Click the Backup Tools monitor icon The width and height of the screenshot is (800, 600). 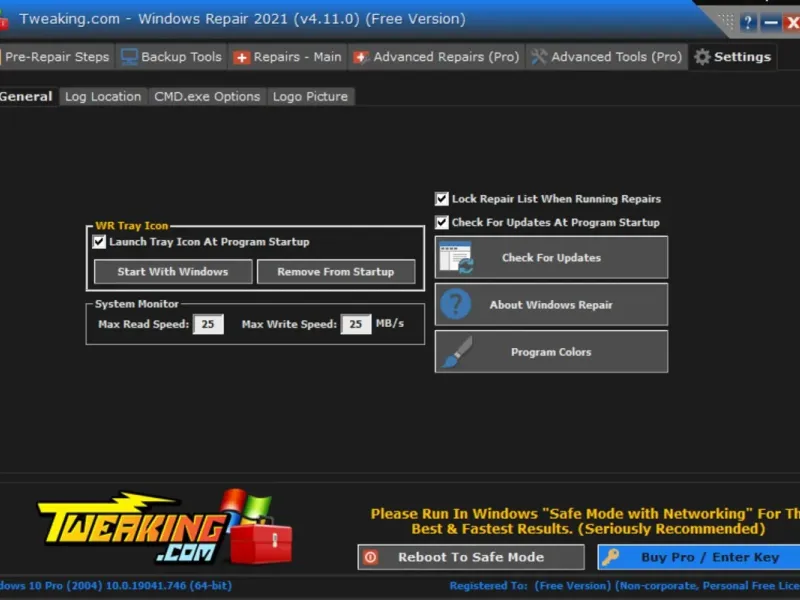tap(129, 57)
